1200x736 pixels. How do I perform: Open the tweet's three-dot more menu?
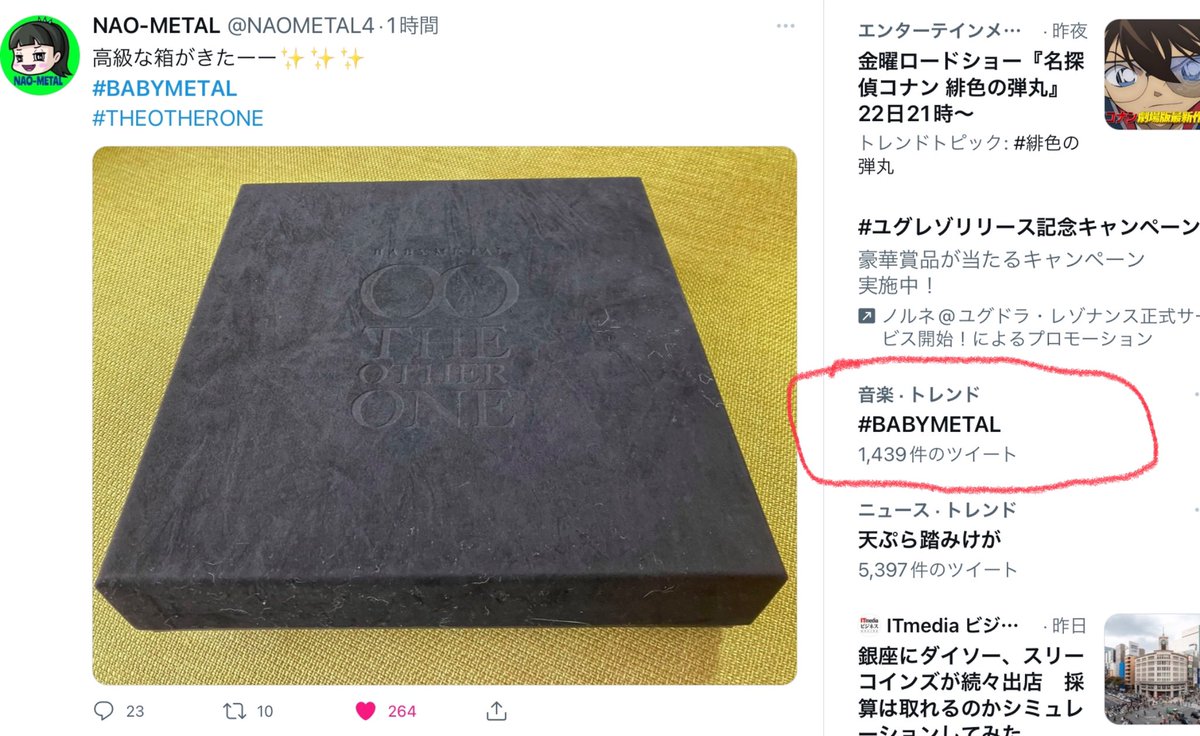pos(787,27)
